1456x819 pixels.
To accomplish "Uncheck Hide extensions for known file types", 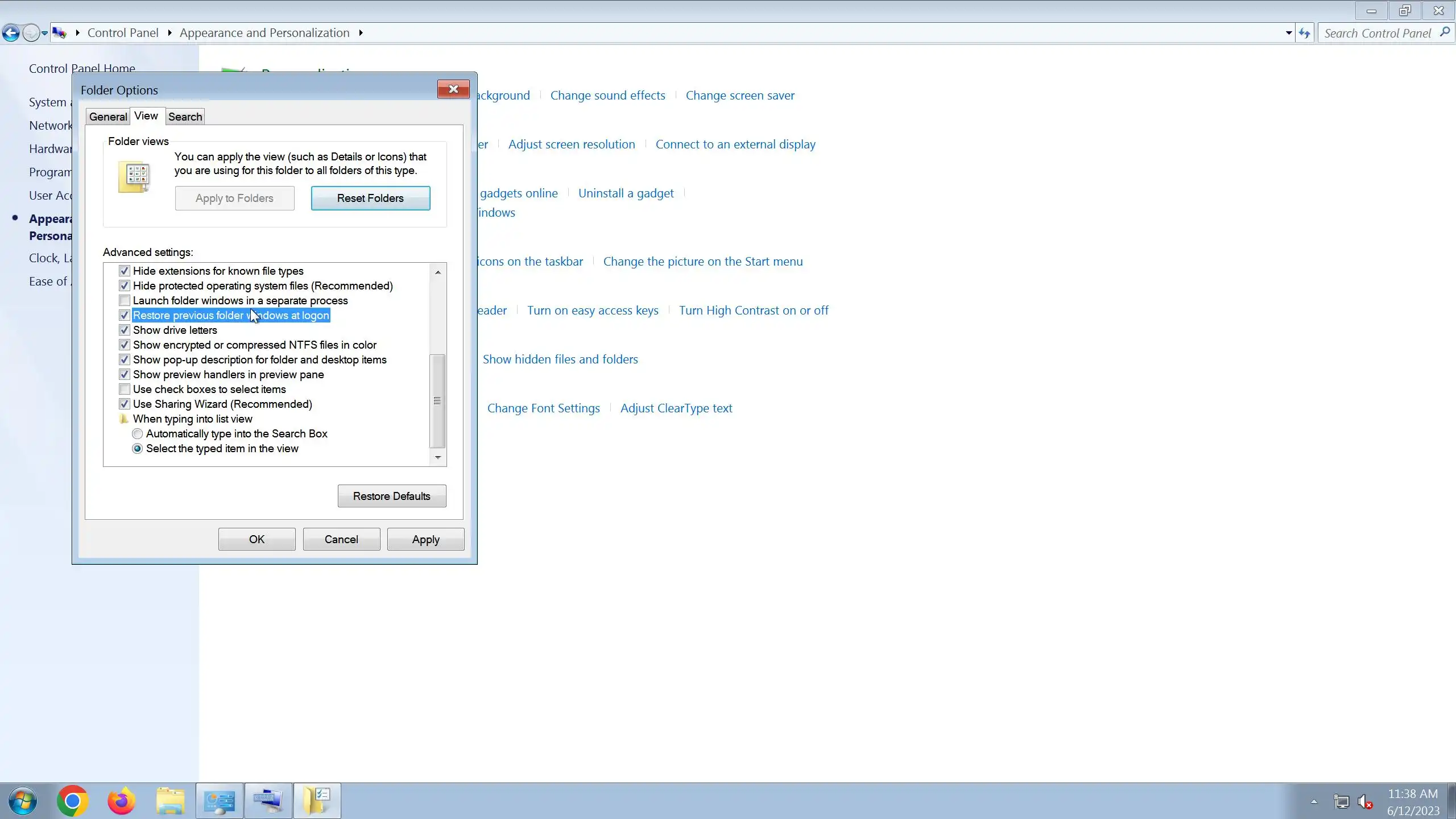I will 125,271.
